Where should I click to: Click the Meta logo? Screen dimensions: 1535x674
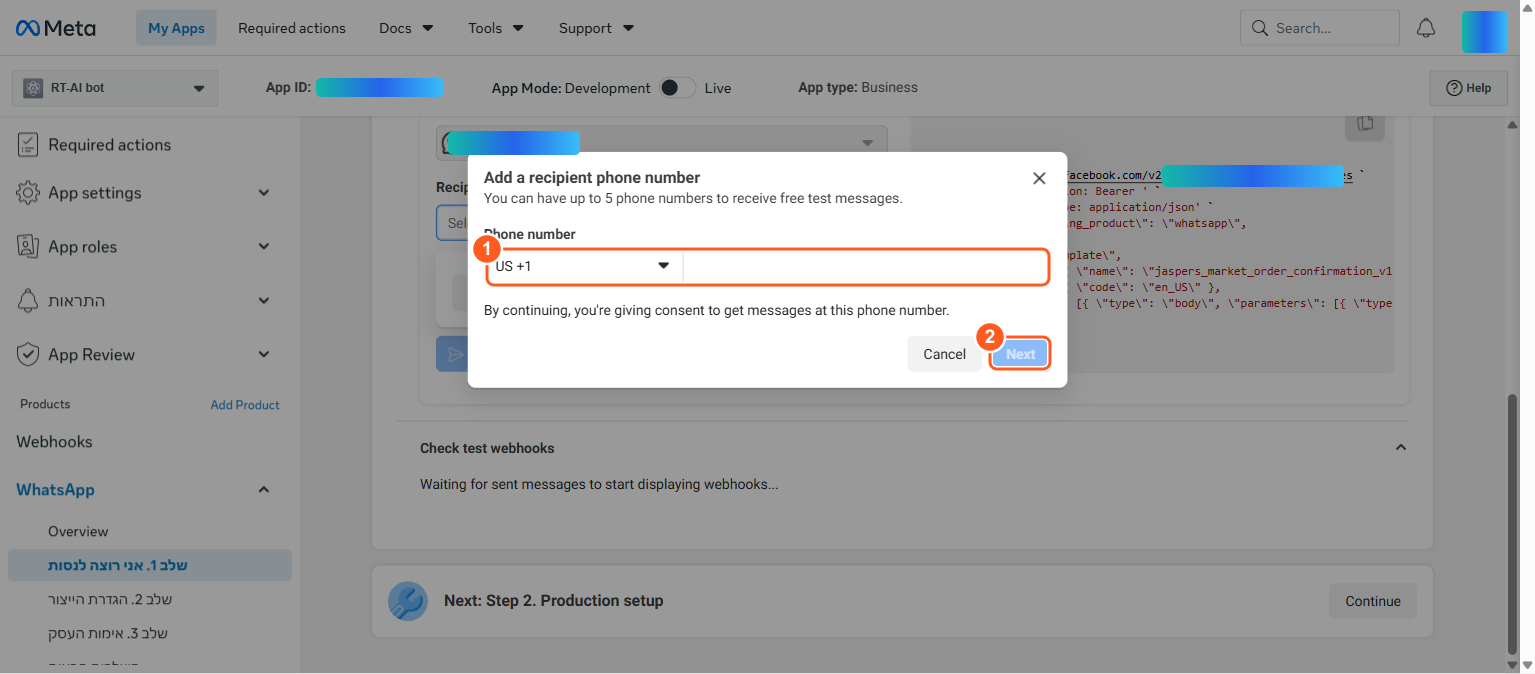(x=56, y=28)
